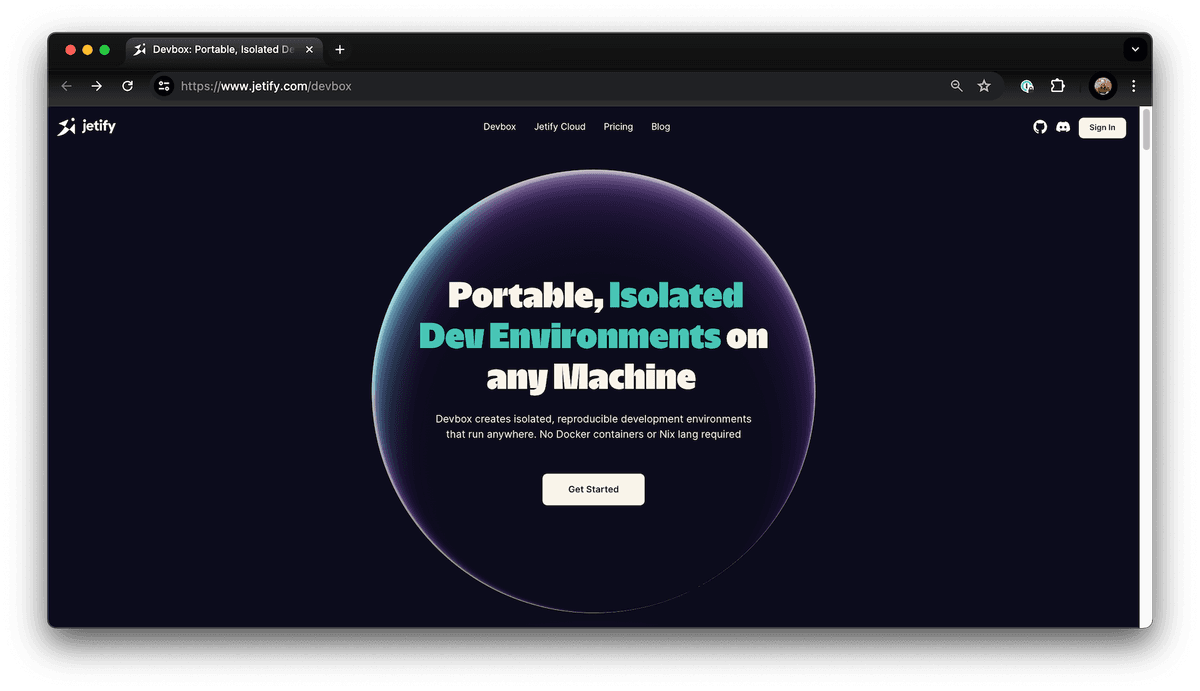This screenshot has width=1200, height=691.
Task: Click the 'Portable, Isolated' headline text
Action: 596,295
